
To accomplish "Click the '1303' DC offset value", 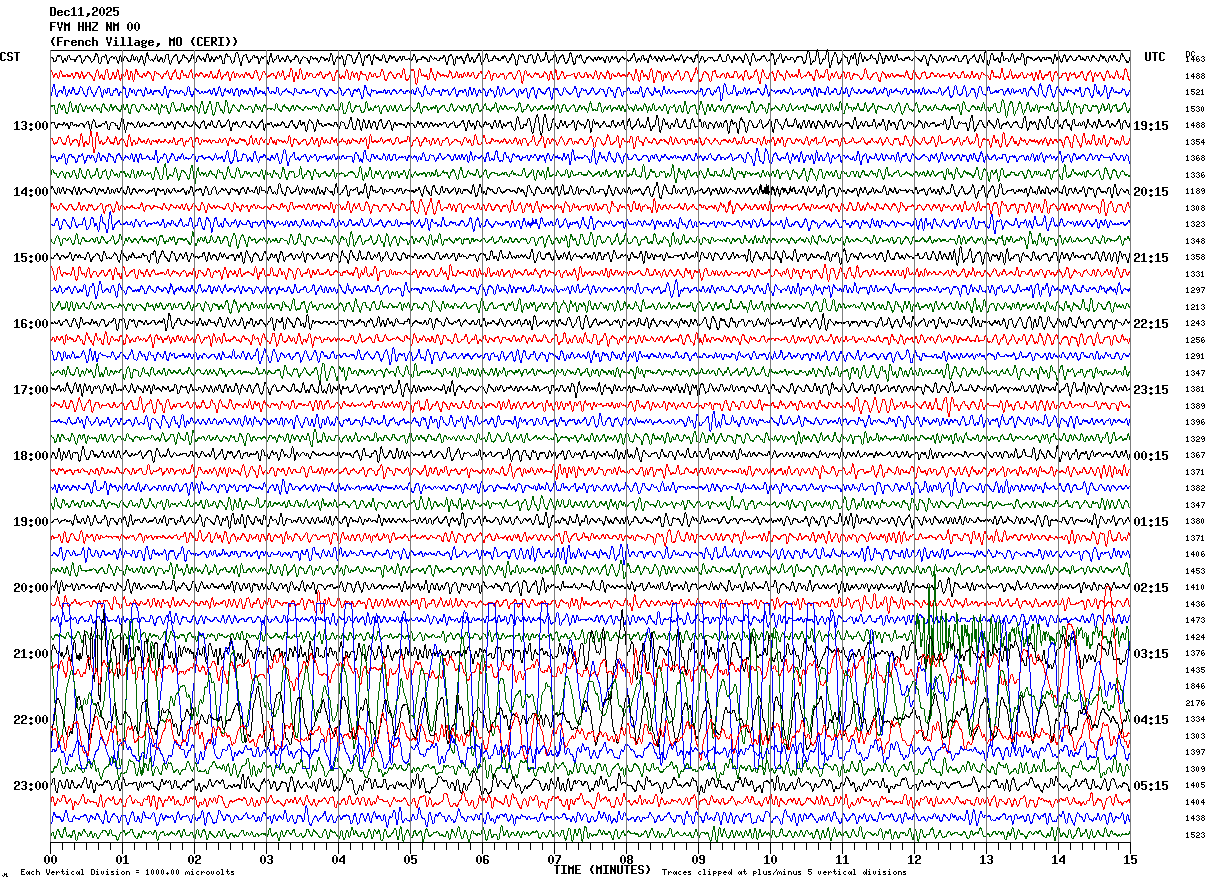I will (x=1195, y=736).
